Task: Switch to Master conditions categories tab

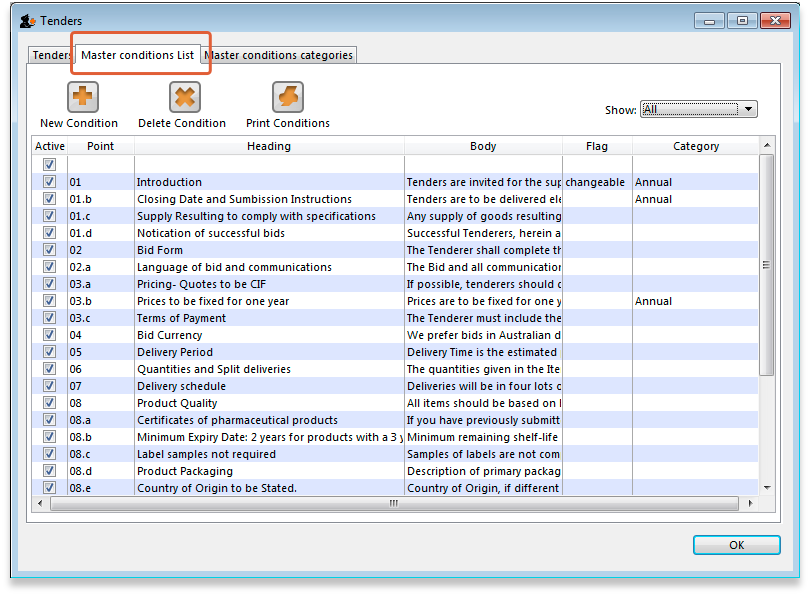Action: (279, 55)
